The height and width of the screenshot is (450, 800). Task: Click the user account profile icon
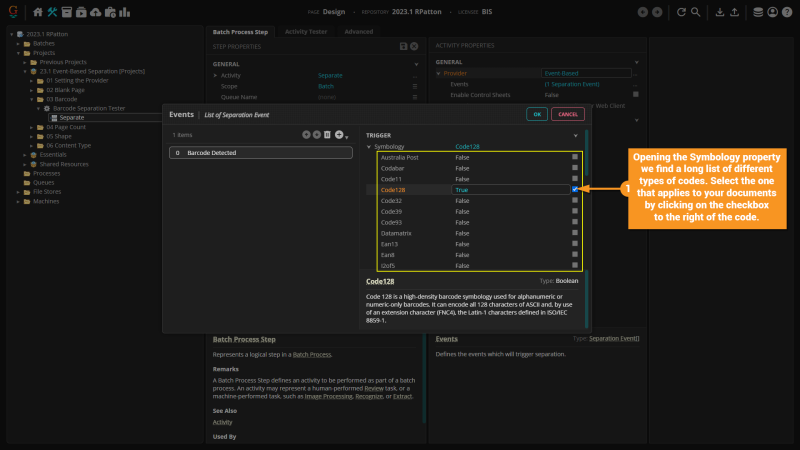[771, 12]
